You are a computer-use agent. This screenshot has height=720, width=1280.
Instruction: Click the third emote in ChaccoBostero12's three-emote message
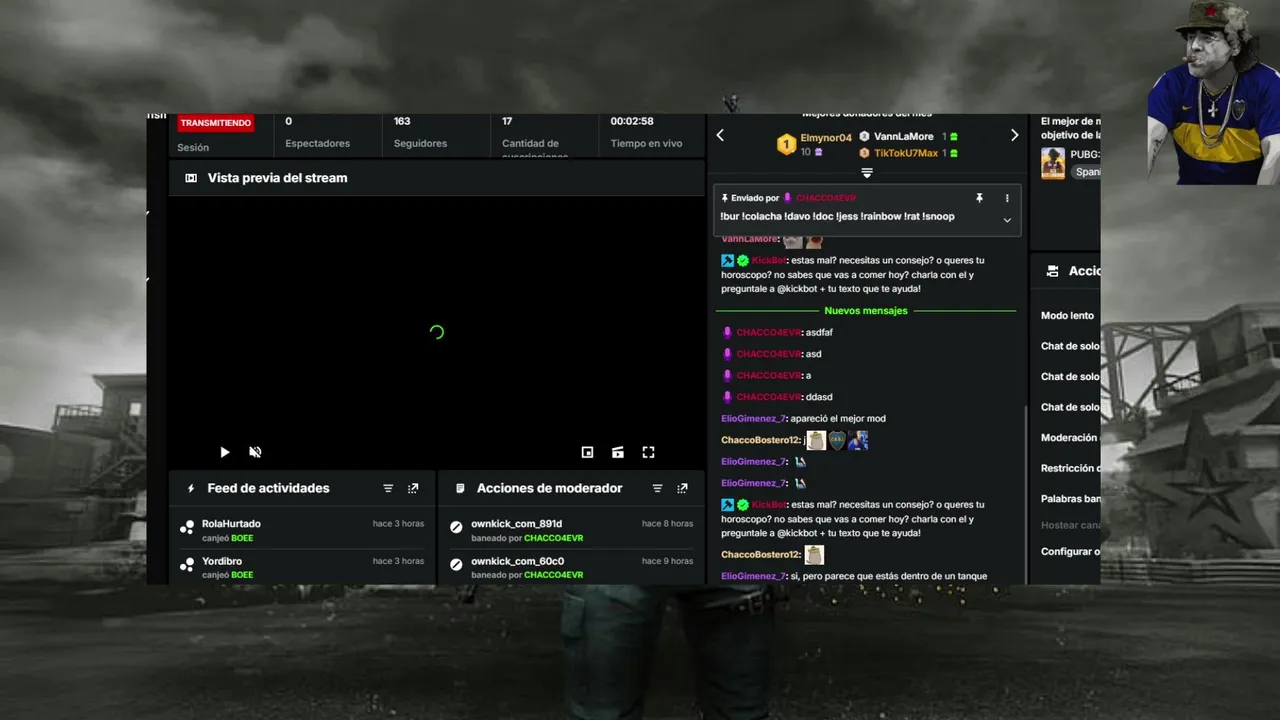pos(858,440)
